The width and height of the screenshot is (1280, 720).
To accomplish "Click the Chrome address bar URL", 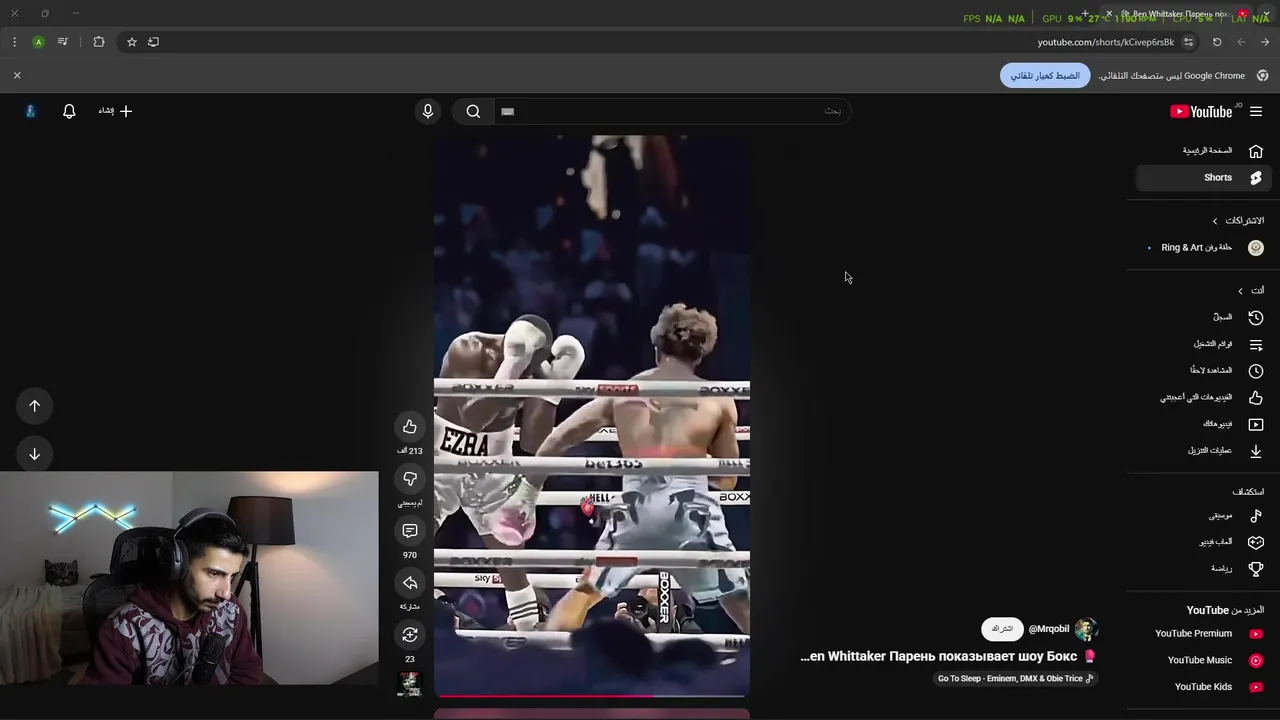I will pos(1105,42).
